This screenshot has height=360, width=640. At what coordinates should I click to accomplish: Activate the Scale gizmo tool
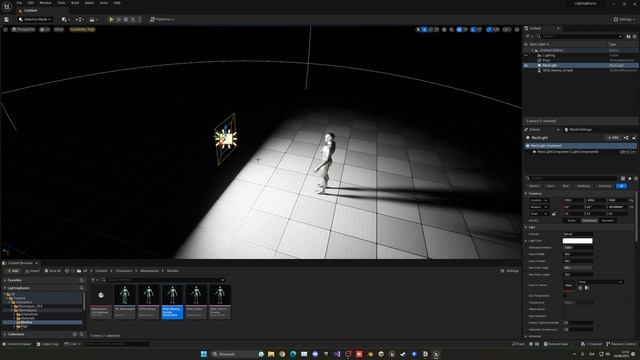tap(437, 29)
